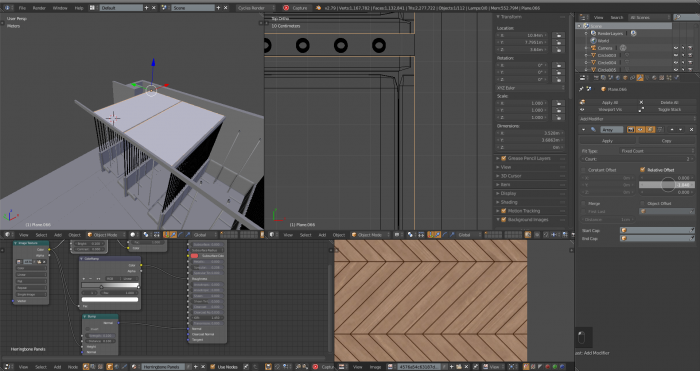Open the Render menu in top bar
Image resolution: width=700 pixels, height=371 pixels.
(39, 8)
